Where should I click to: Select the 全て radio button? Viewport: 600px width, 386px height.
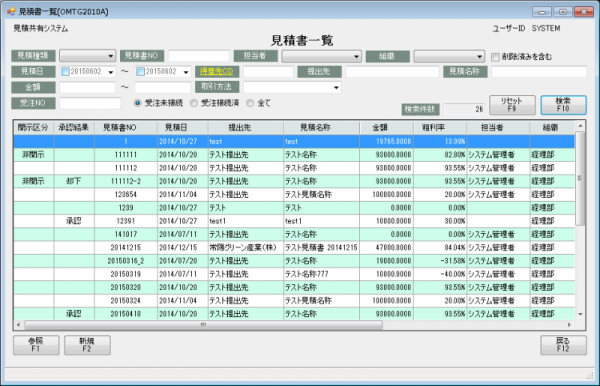point(250,103)
